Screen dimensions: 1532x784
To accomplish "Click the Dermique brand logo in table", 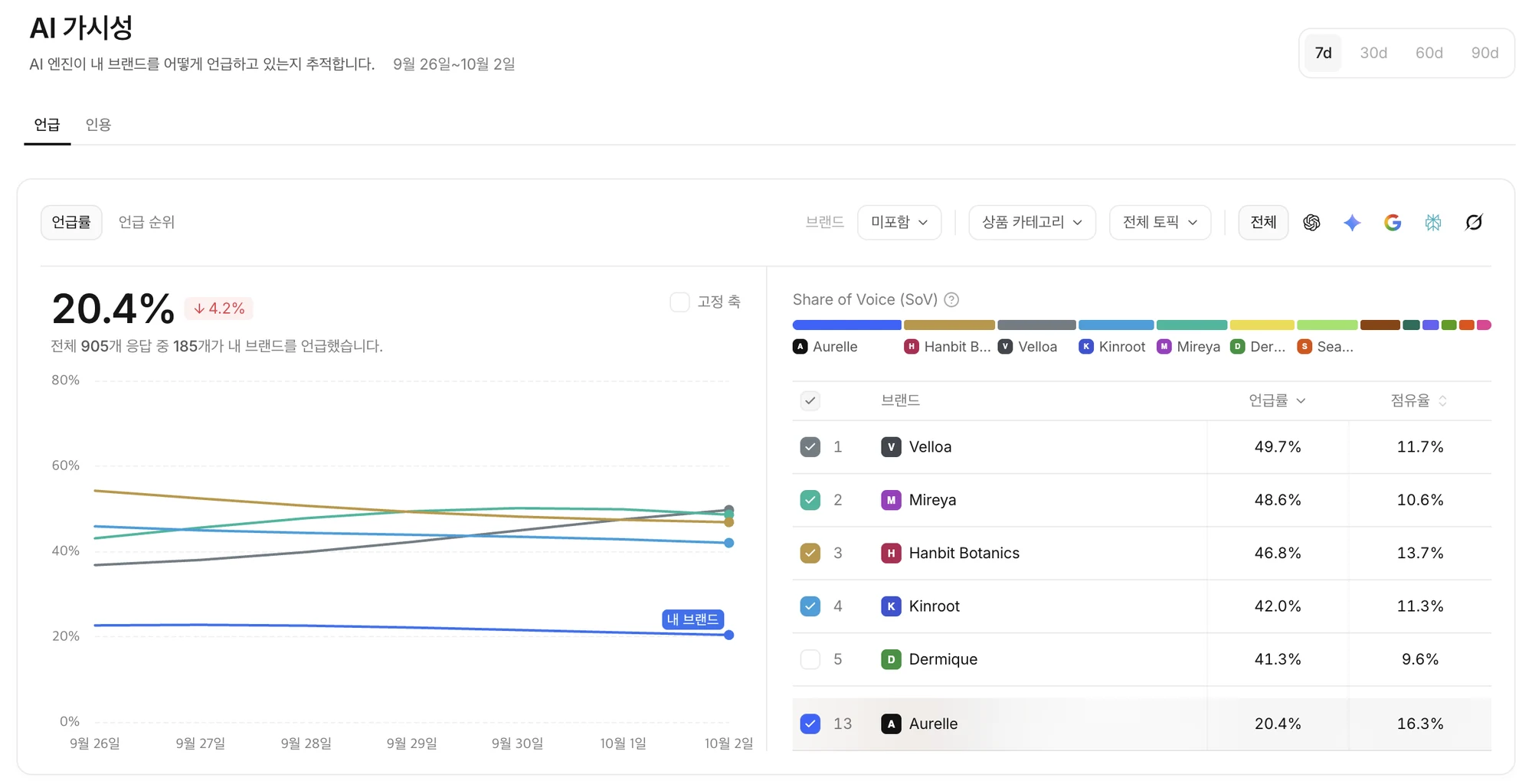I will pos(891,659).
